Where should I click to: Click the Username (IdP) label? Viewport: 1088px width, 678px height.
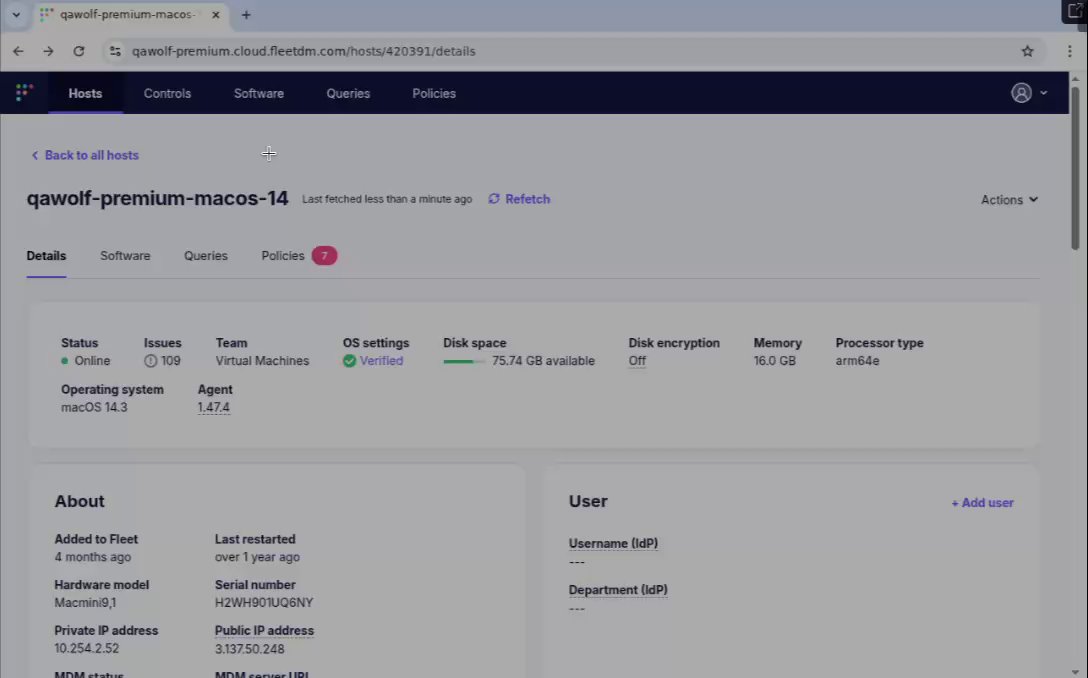(x=613, y=543)
